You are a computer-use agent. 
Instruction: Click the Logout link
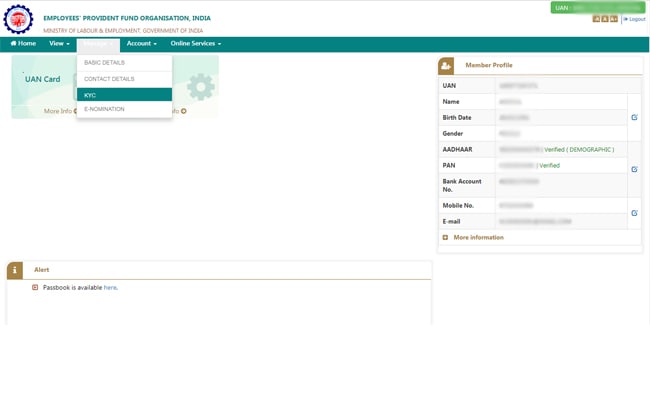(x=636, y=19)
